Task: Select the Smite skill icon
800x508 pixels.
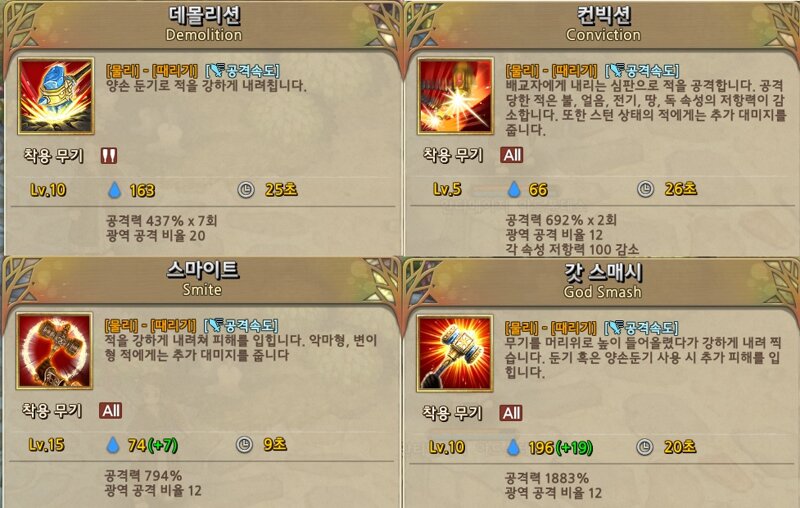Action: [55, 351]
